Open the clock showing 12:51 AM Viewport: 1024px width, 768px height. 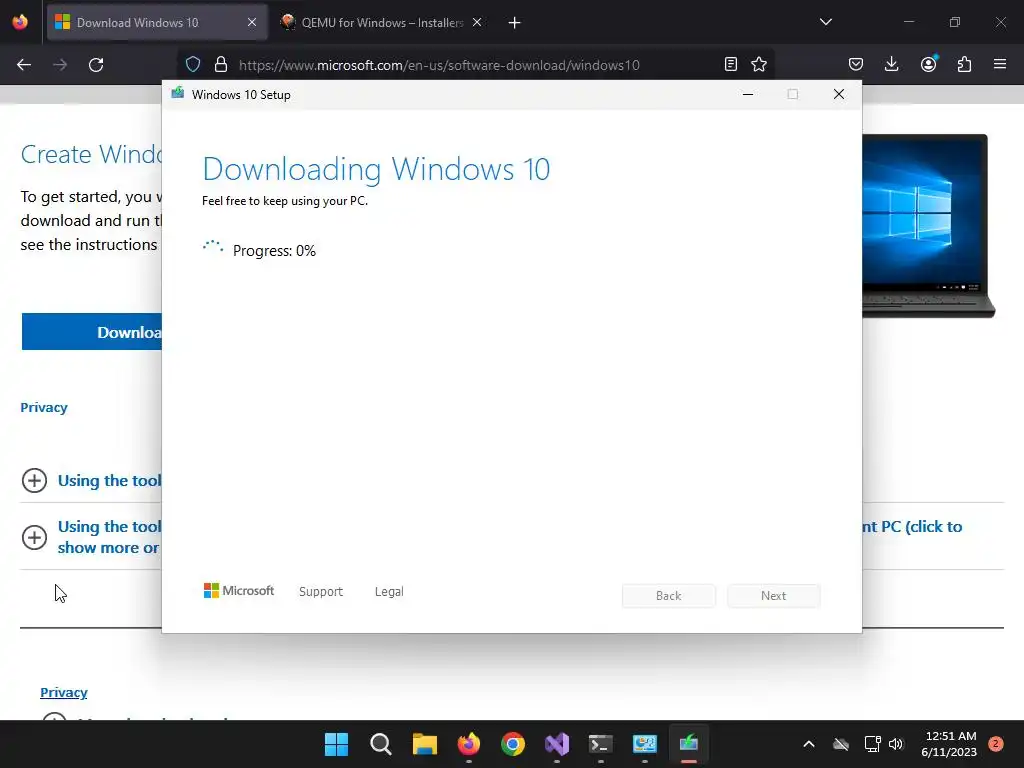(x=949, y=744)
